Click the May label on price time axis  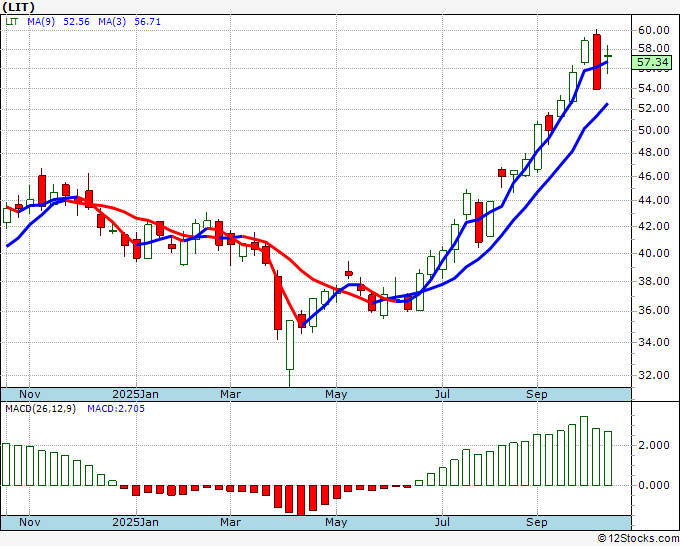pyautogui.click(x=336, y=394)
